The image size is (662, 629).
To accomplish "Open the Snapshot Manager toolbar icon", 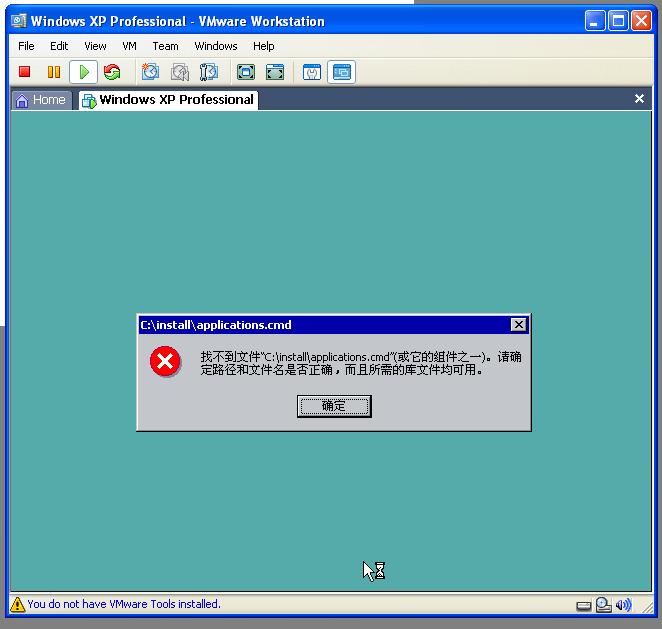I will pos(209,72).
